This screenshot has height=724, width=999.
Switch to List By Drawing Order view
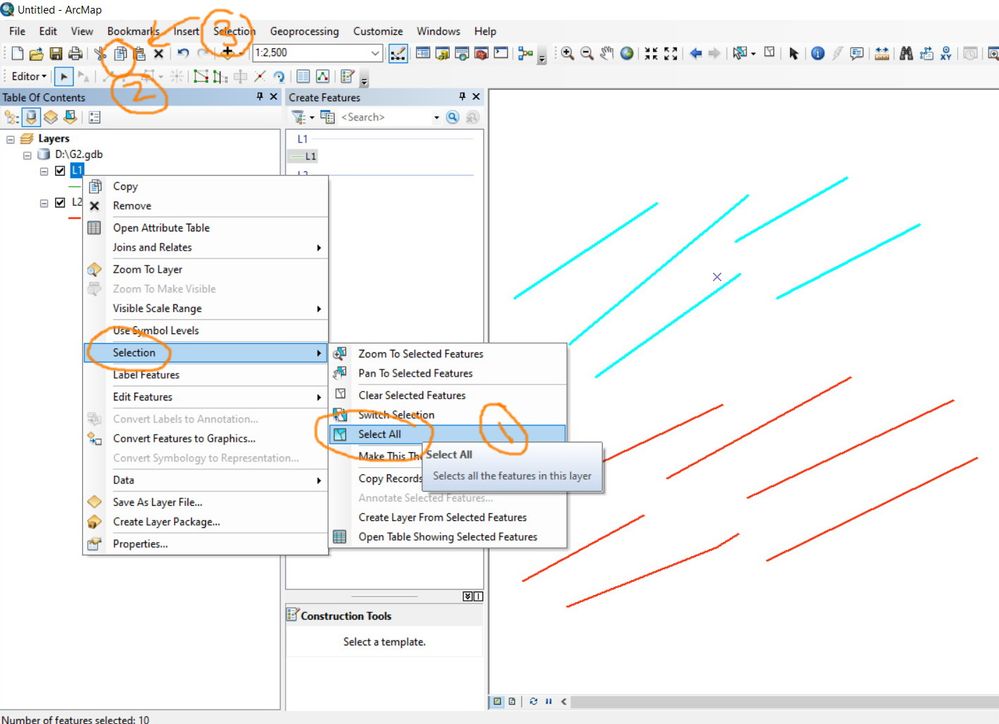tap(11, 117)
